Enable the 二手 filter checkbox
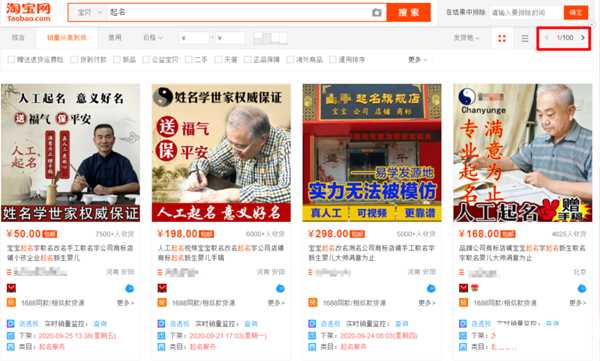 point(188,59)
